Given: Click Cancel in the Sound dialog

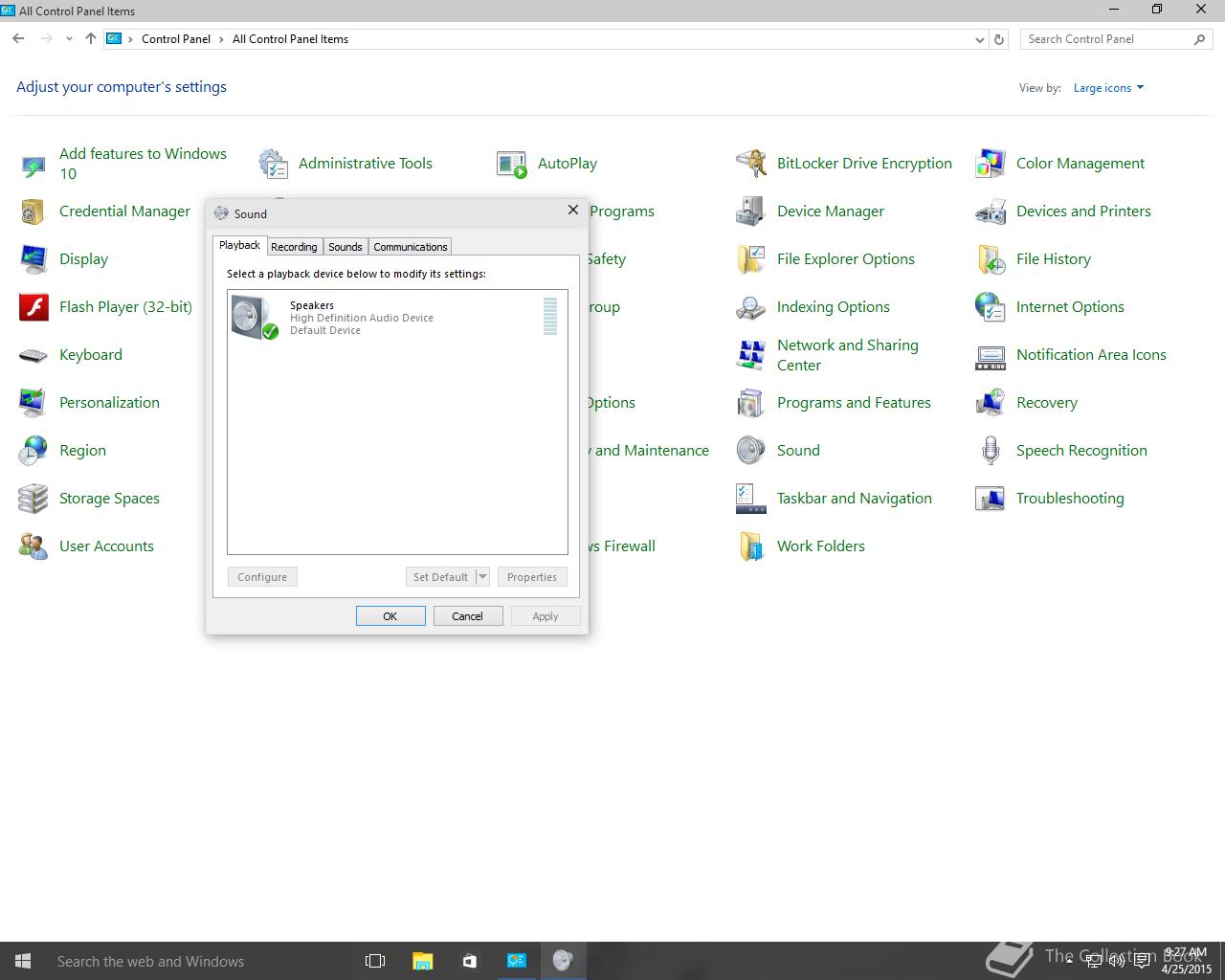Looking at the screenshot, I should (x=467, y=616).
